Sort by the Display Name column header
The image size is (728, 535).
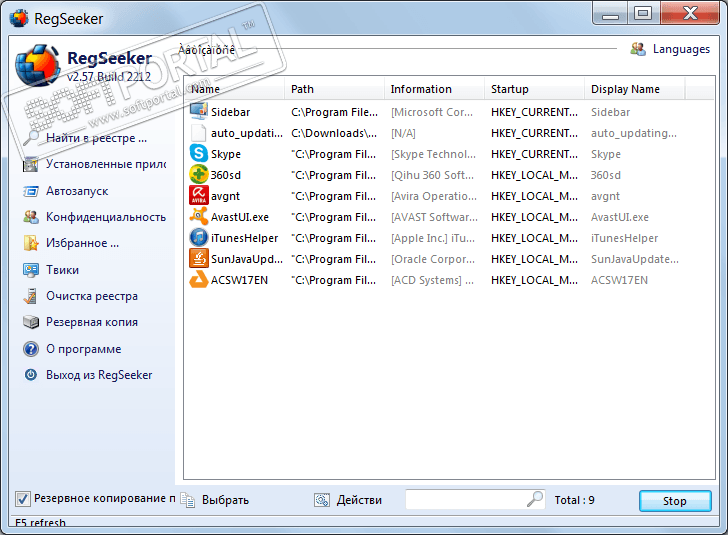click(634, 89)
